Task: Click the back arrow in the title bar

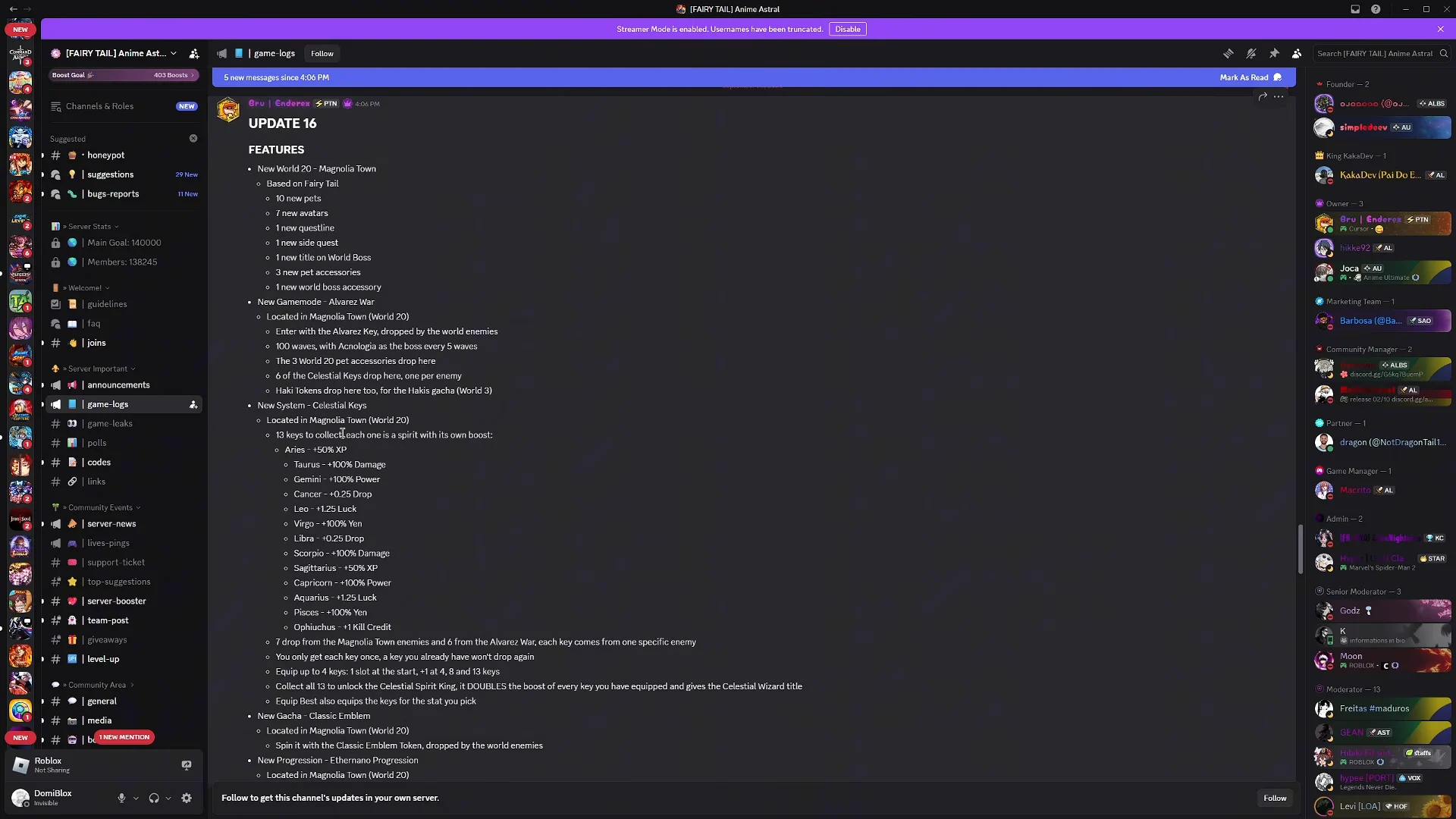Action: point(13,9)
